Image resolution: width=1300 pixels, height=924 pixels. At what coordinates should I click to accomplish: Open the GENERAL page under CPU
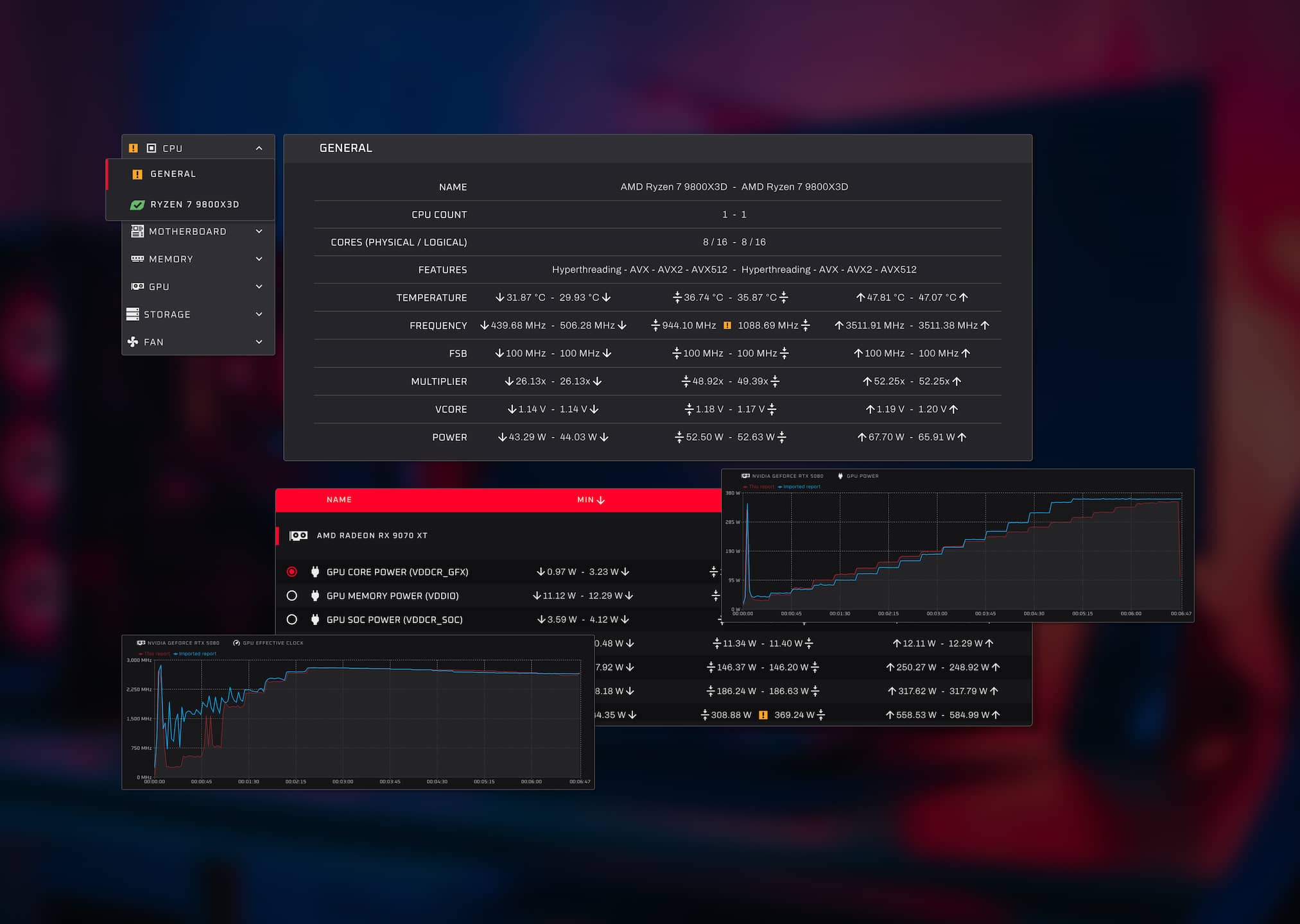pos(173,174)
